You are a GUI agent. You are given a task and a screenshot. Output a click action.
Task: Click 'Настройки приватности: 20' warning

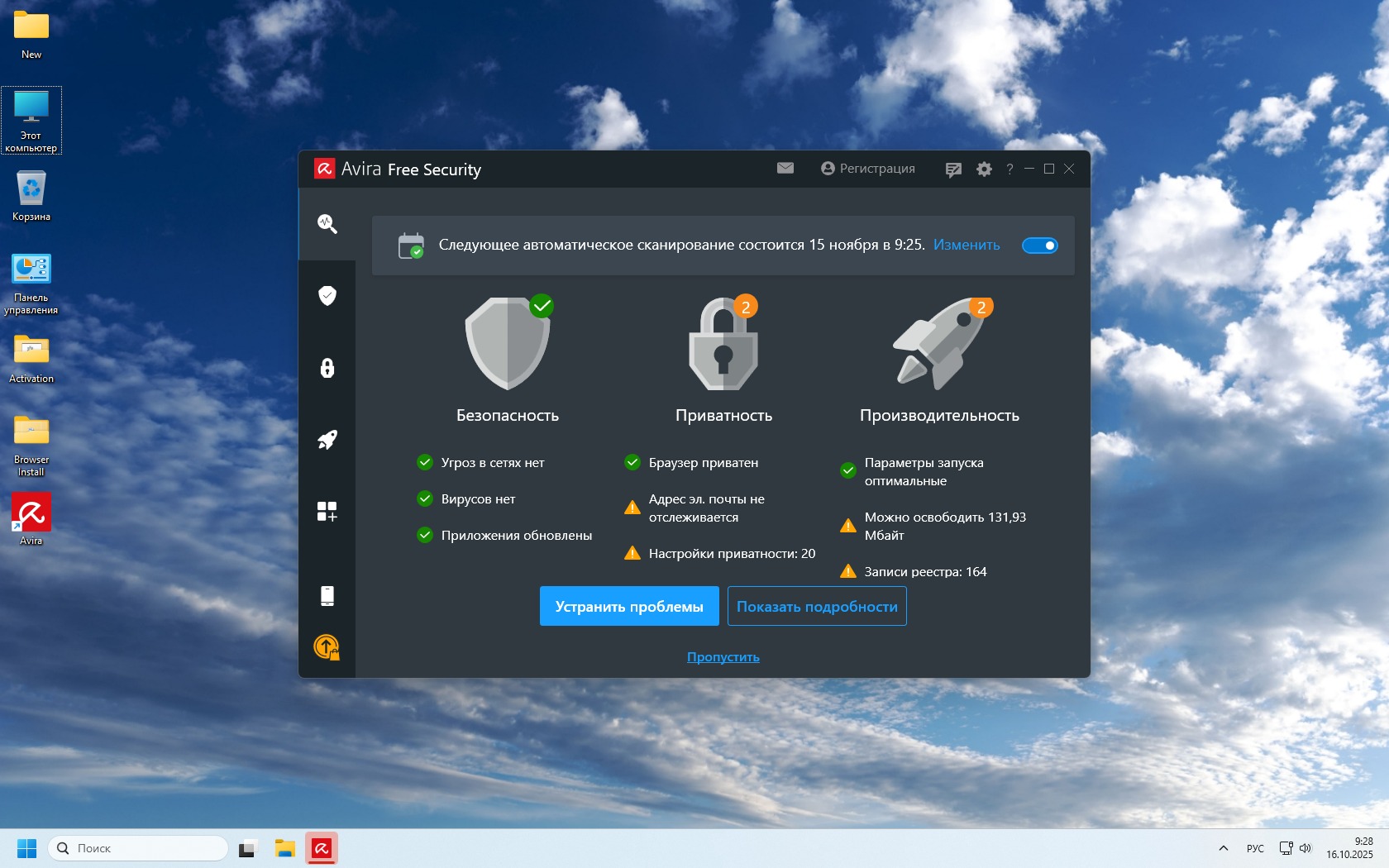(720, 553)
